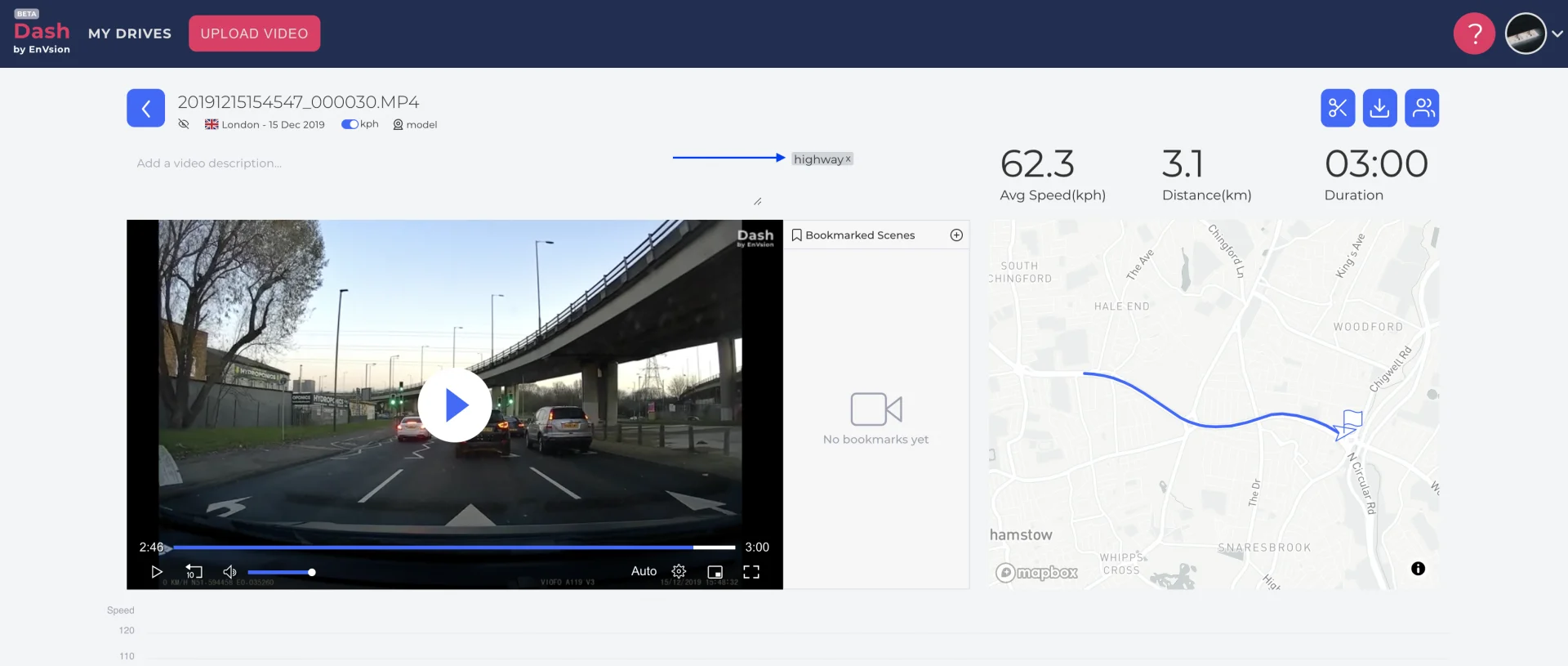Click the dashcam model label
Screen dimensions: 1568x666
pyautogui.click(x=415, y=124)
